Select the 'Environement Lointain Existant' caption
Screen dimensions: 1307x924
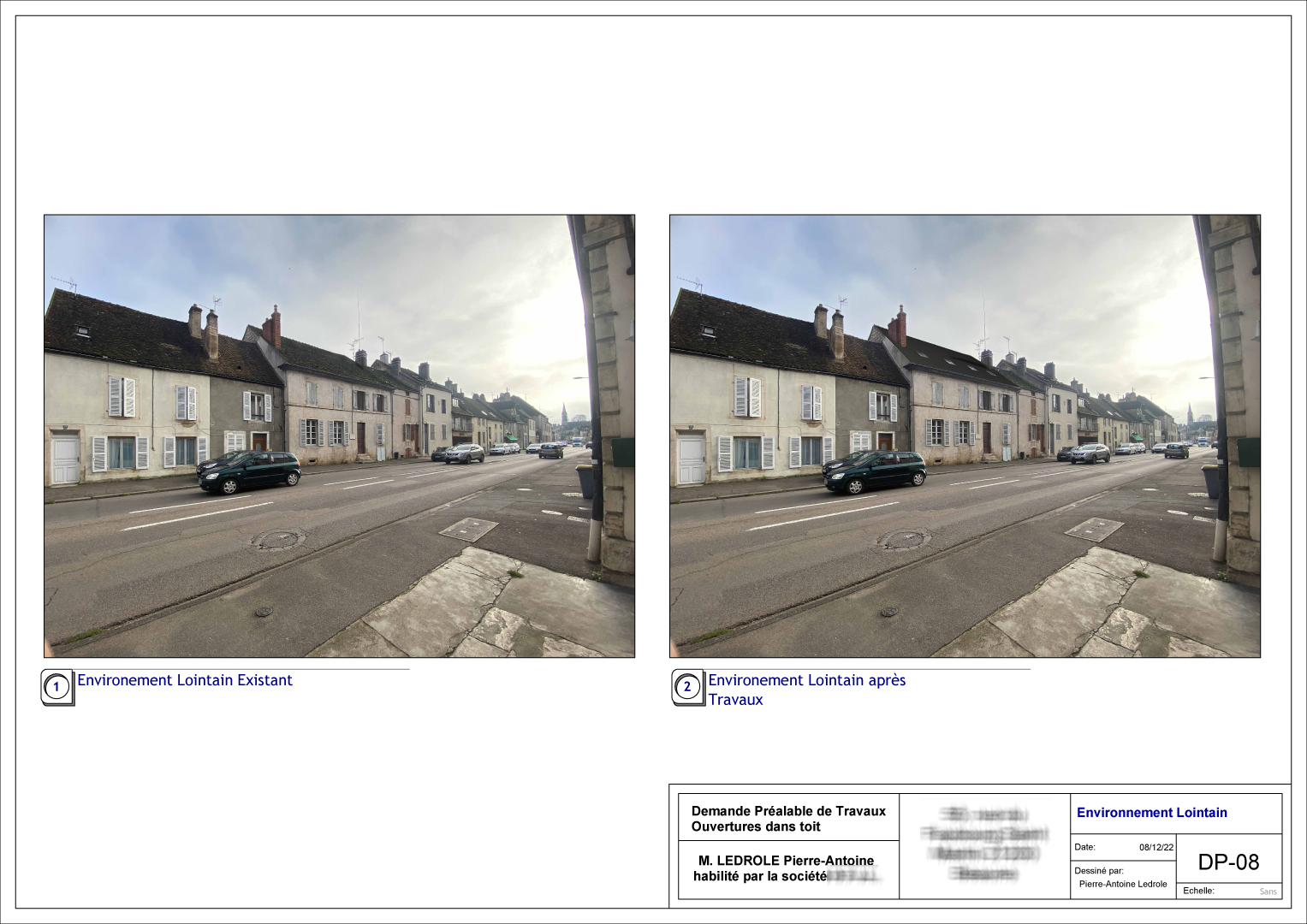(x=185, y=680)
